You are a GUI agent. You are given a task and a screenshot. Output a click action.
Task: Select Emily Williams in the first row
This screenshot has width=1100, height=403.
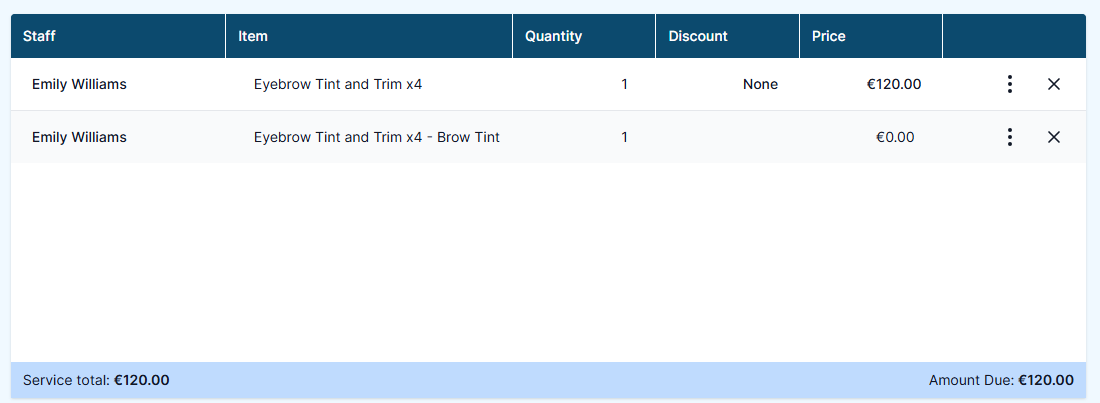coord(79,84)
